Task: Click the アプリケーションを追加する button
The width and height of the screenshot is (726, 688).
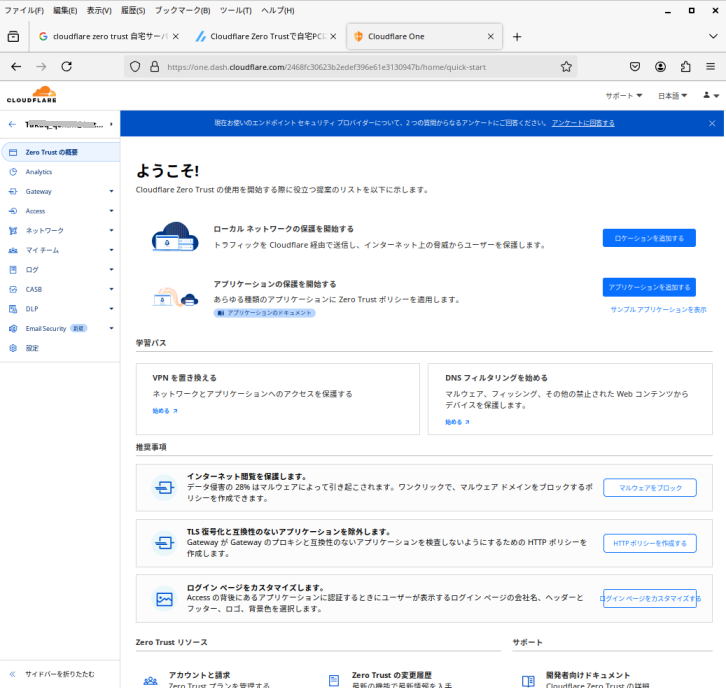Action: click(649, 287)
